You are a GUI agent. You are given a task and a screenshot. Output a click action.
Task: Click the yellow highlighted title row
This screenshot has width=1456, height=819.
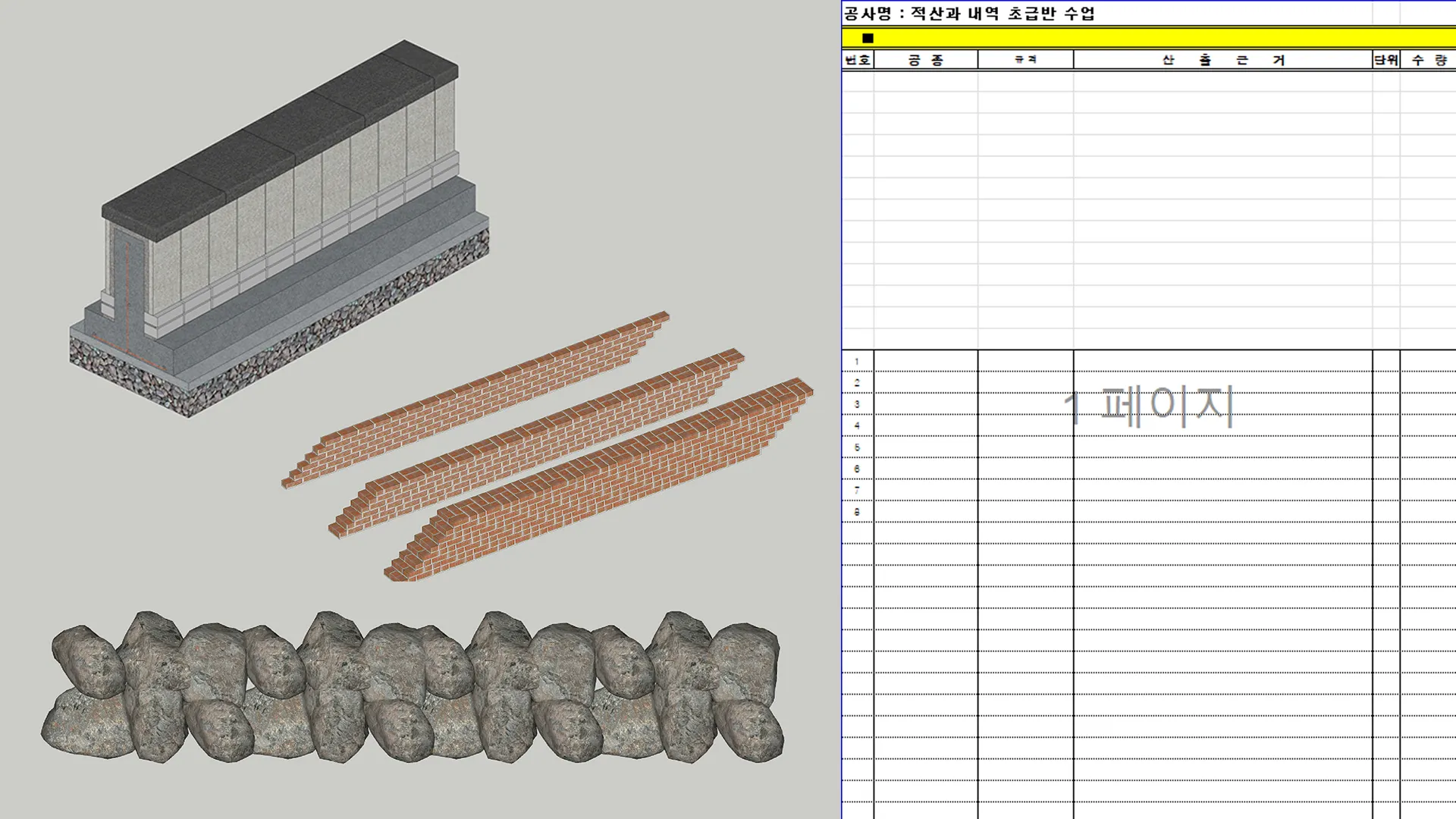(1137, 38)
